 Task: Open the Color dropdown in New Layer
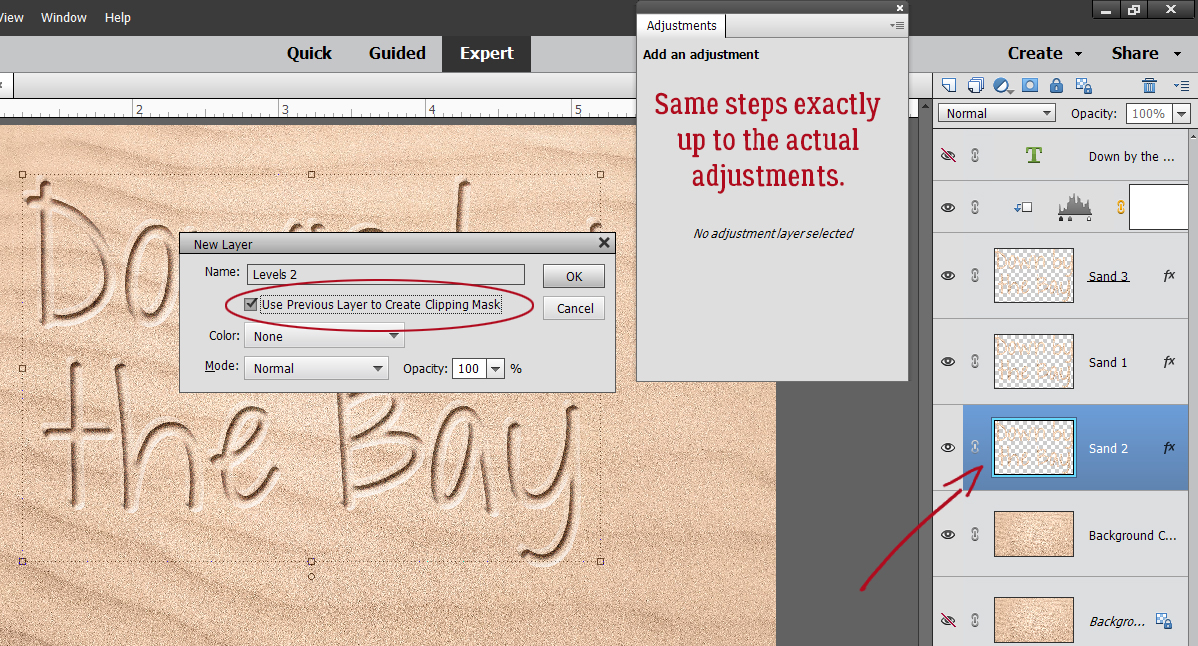324,336
